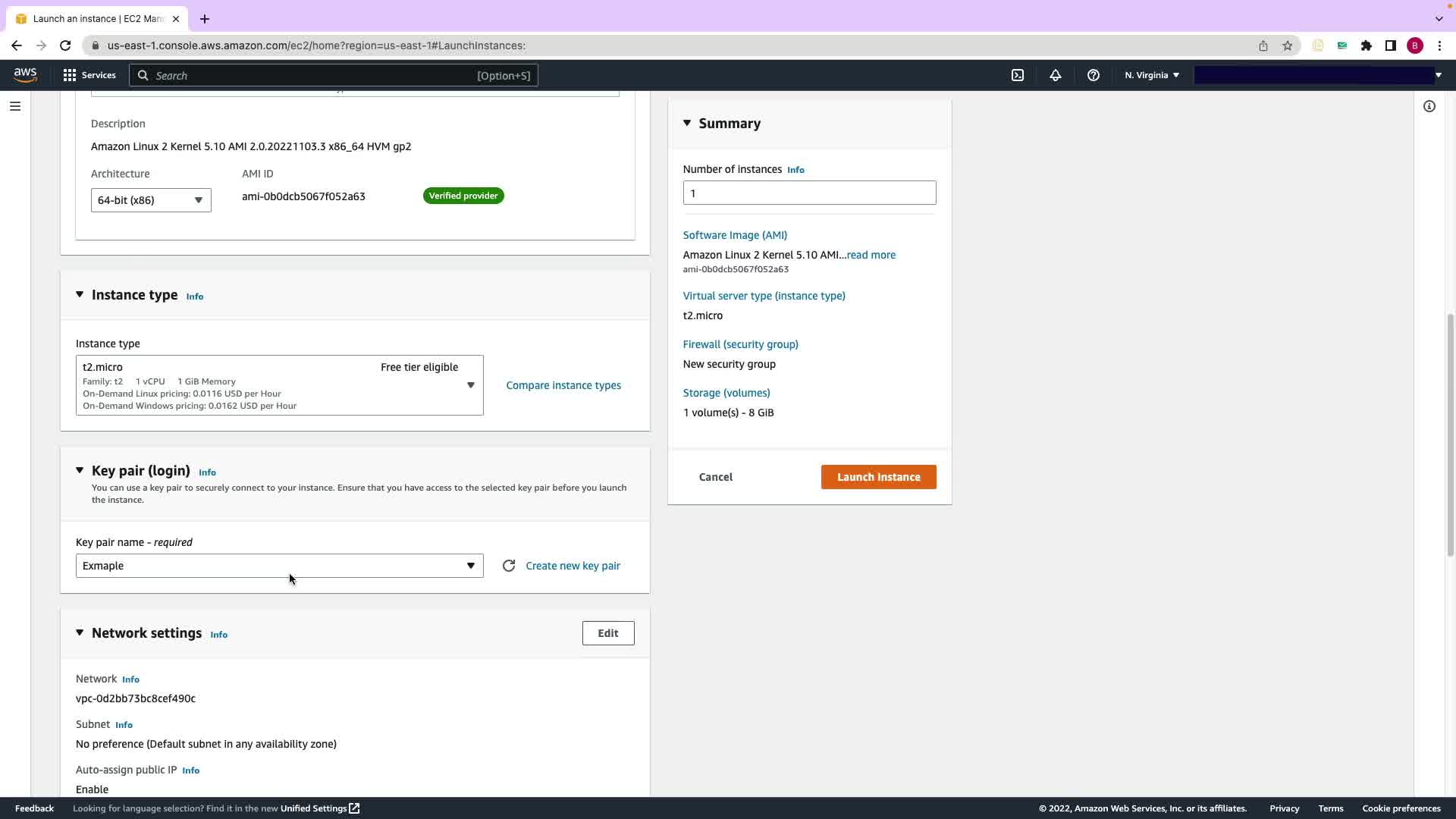Open the Exmaple key pair dropdown

[x=279, y=566]
